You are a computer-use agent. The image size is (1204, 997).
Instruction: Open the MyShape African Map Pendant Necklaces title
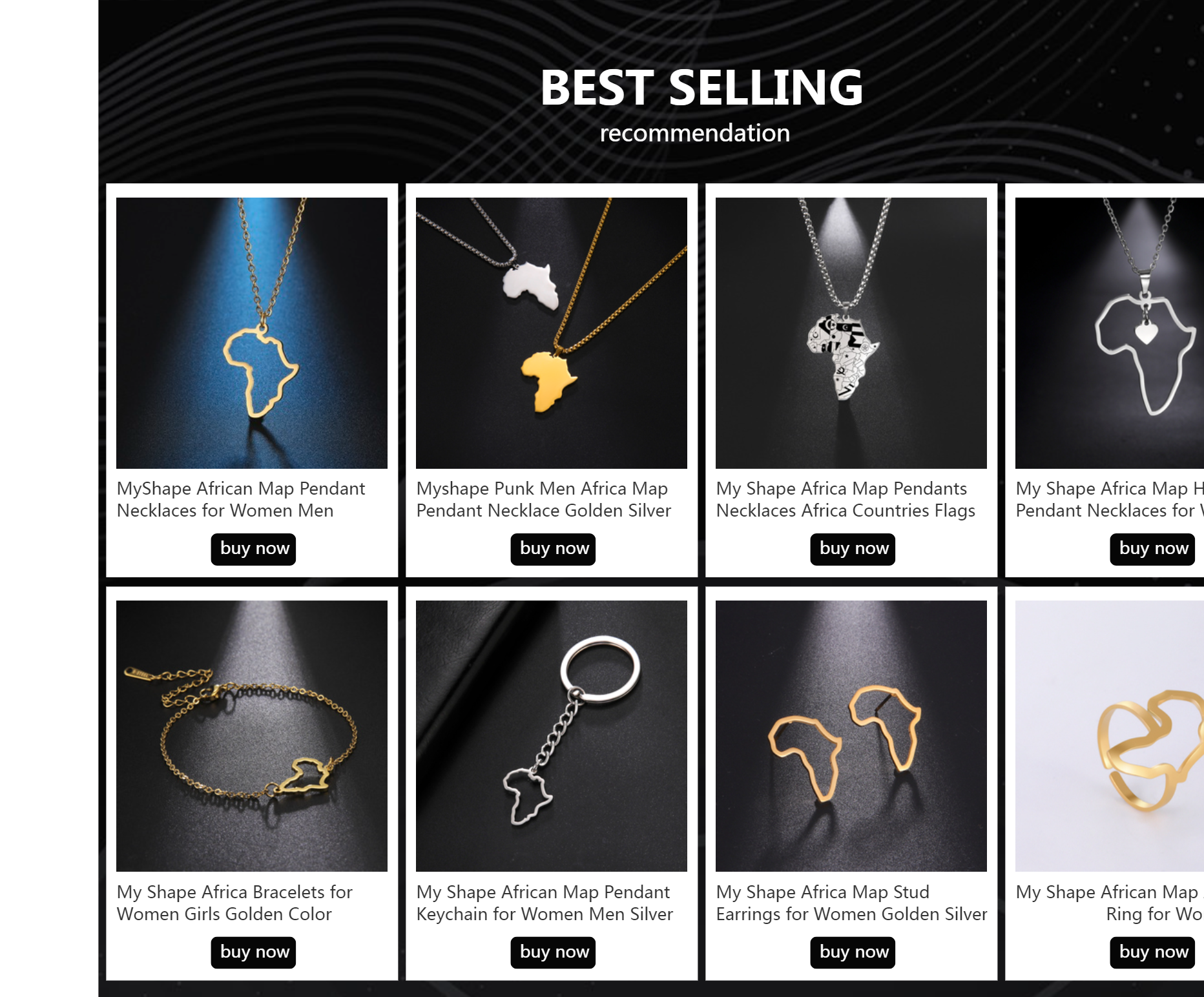point(241,499)
